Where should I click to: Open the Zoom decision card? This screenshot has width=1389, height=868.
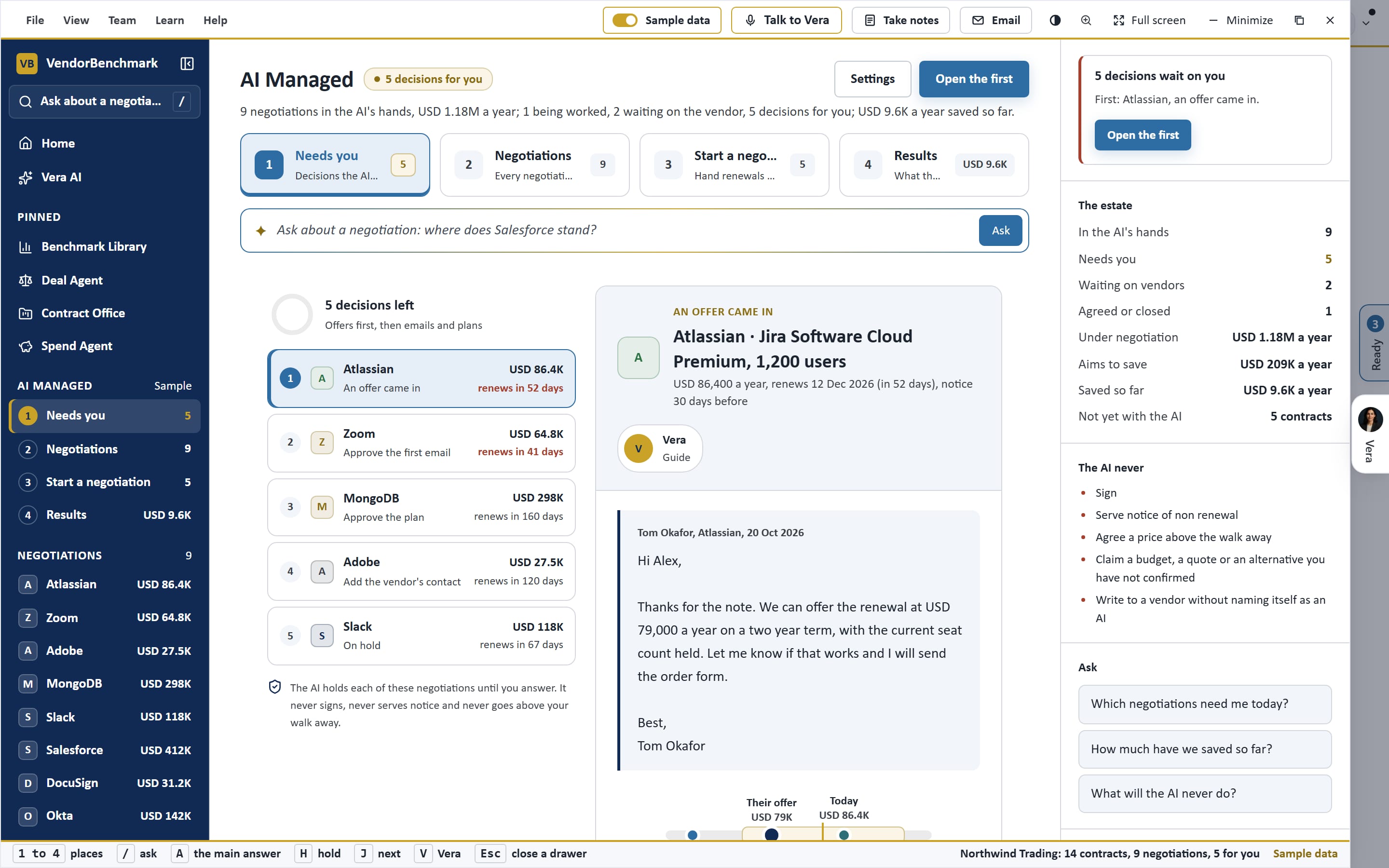[422, 443]
